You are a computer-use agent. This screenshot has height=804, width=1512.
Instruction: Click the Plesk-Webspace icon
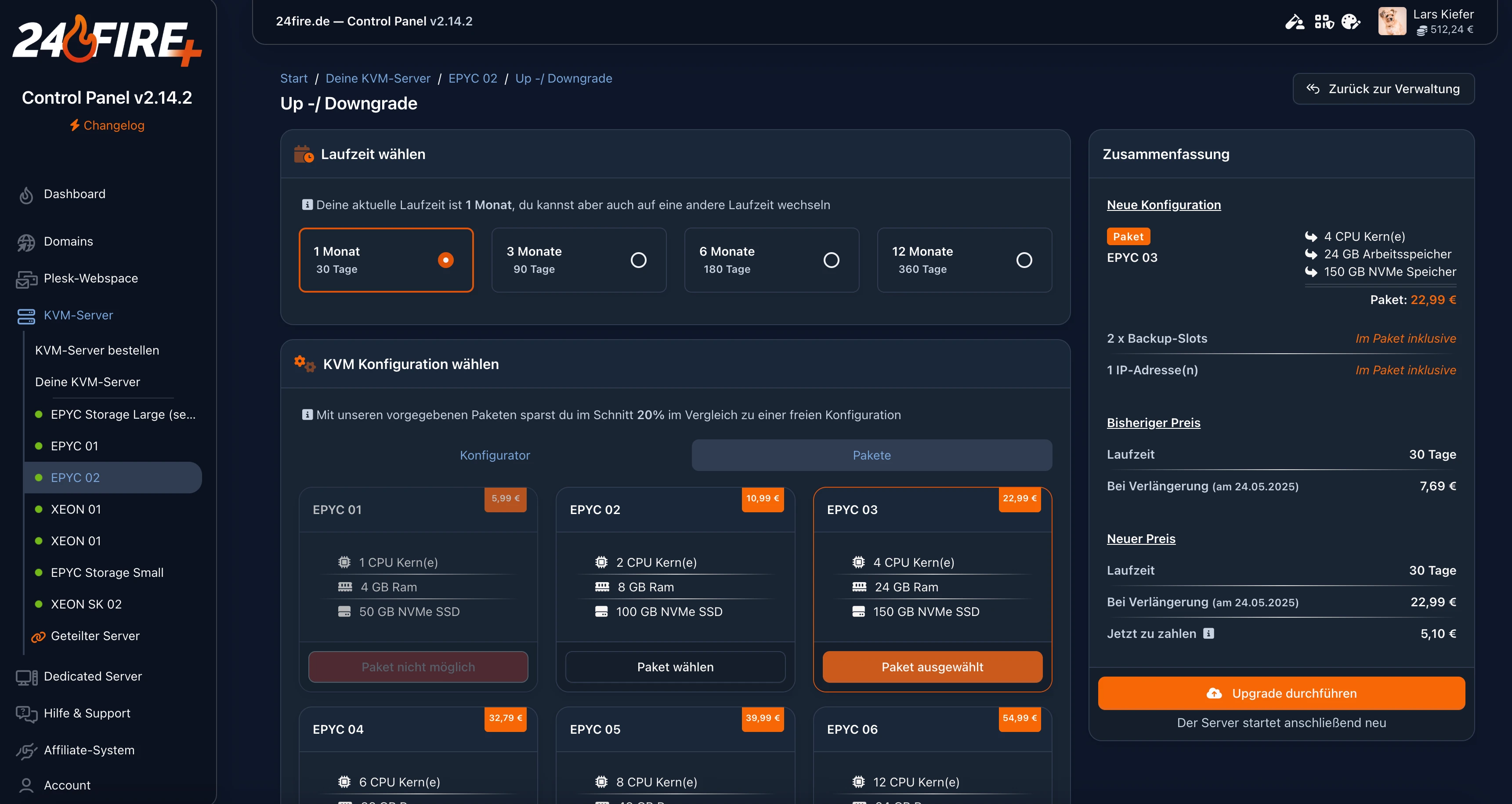point(26,279)
